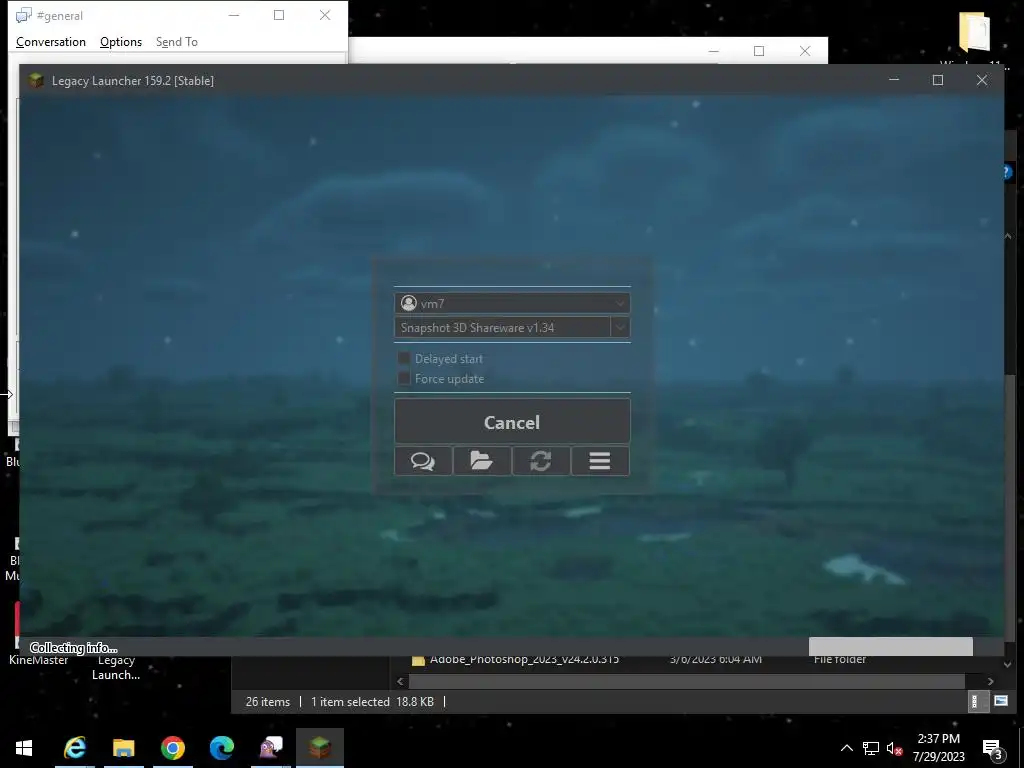Launch Internet Explorer from taskbar

pyautogui.click(x=74, y=748)
